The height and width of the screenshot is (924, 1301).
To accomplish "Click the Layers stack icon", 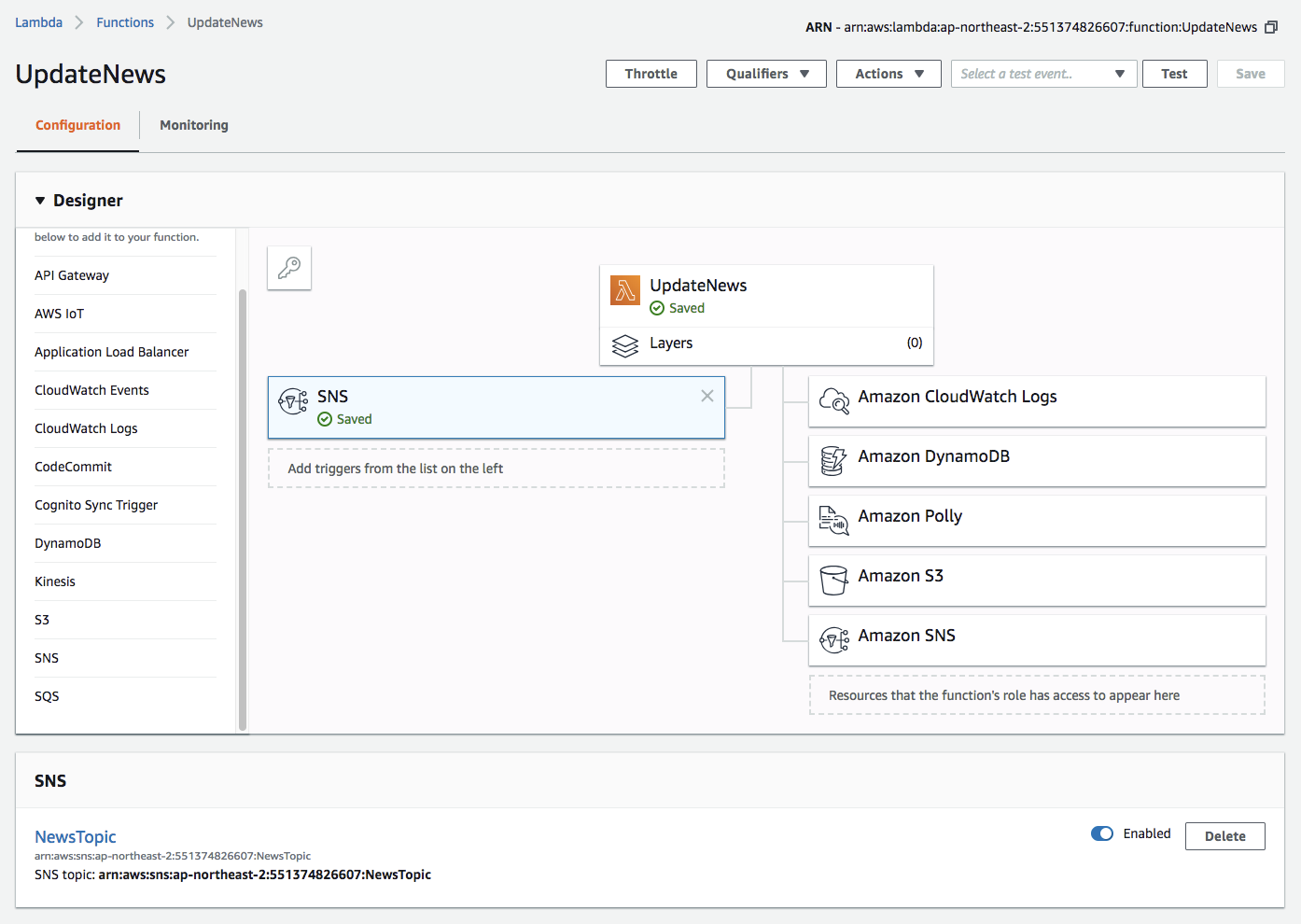I will (x=625, y=345).
